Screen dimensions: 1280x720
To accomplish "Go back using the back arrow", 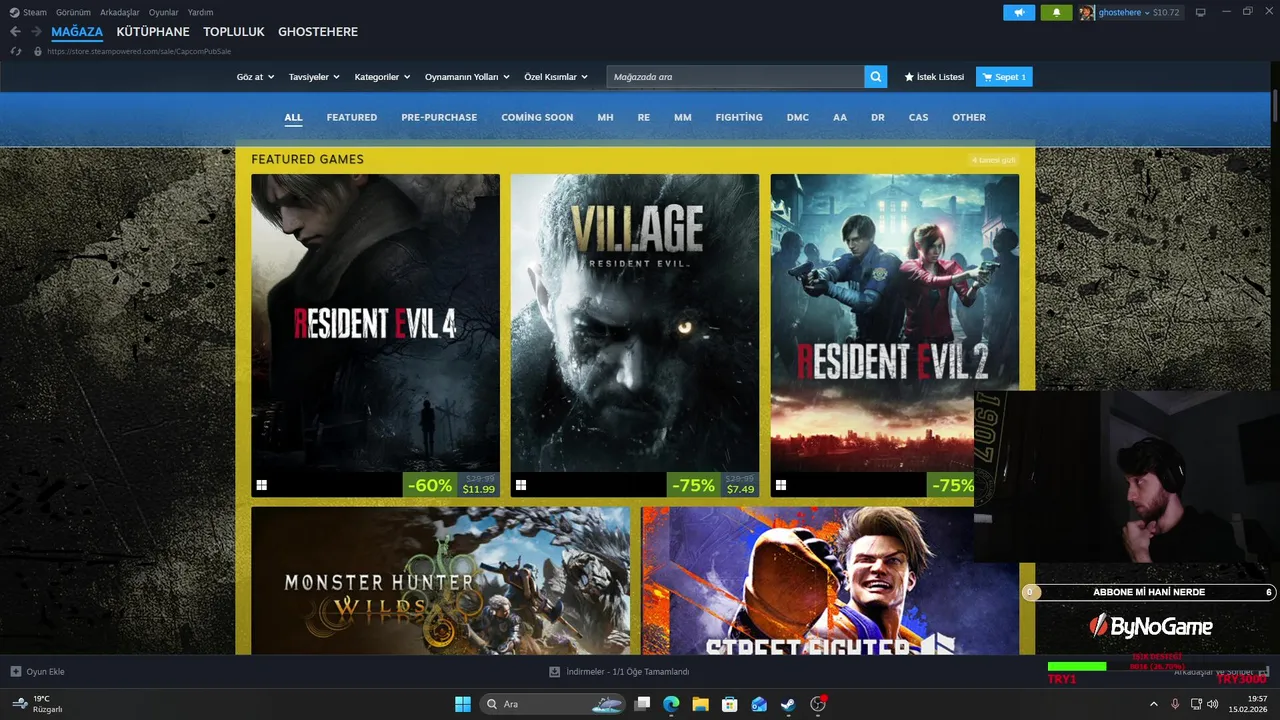I will click(x=15, y=32).
